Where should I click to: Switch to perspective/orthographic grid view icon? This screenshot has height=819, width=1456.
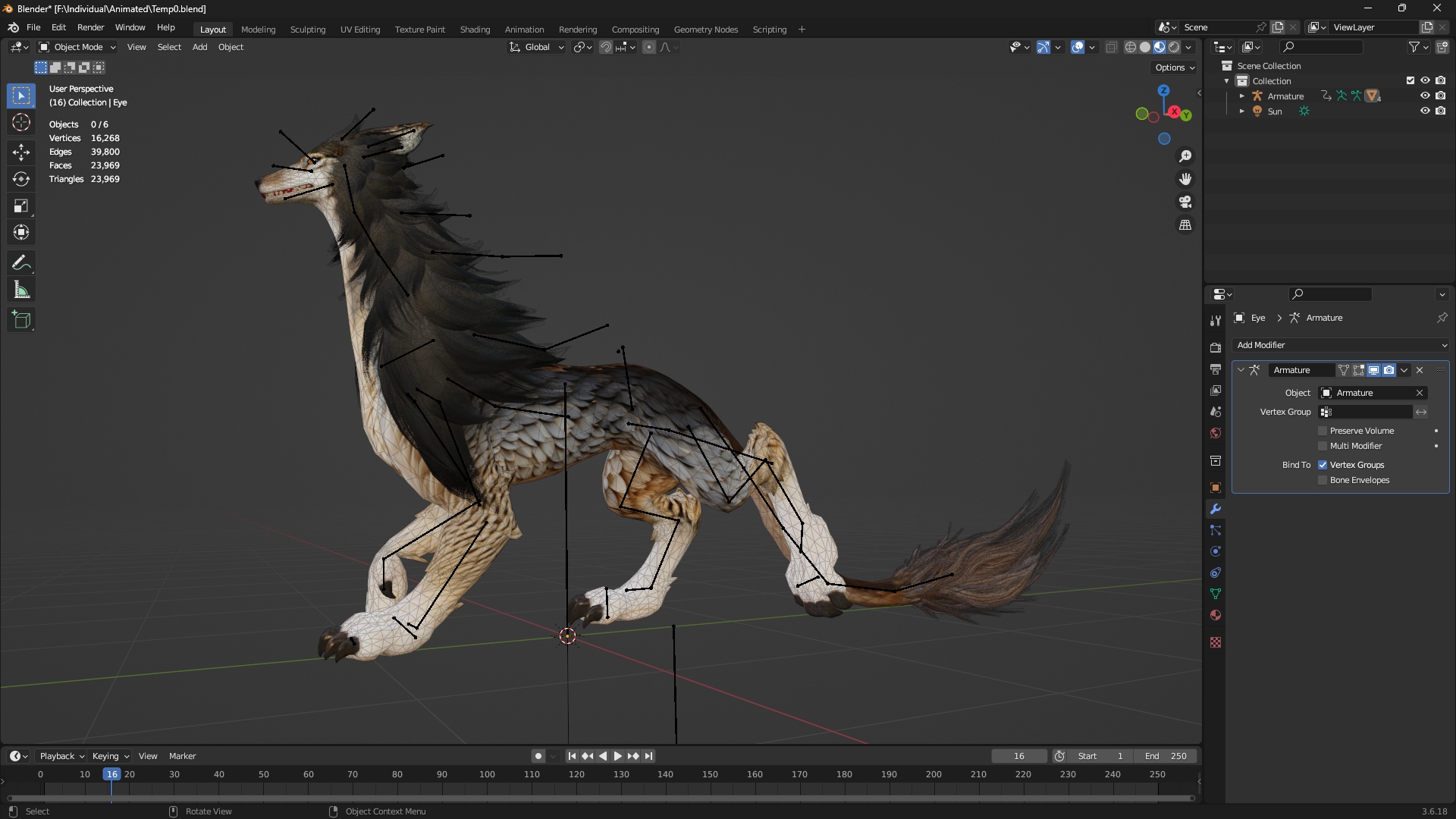(x=1185, y=225)
